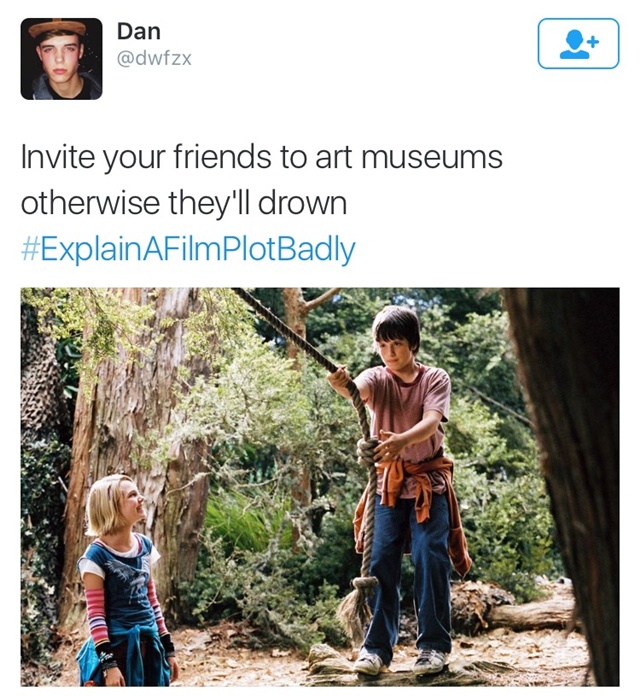Follow Dan with the add-user button
The image size is (640, 696).
tap(578, 44)
